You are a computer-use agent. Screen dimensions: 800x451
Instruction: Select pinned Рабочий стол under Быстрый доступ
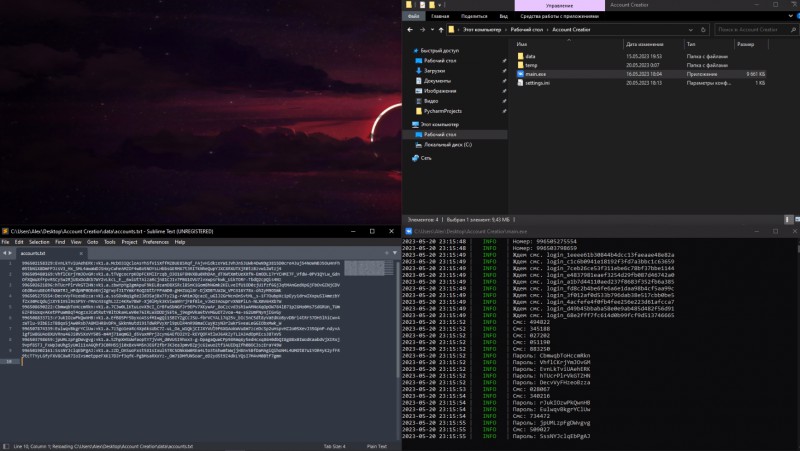coord(440,61)
